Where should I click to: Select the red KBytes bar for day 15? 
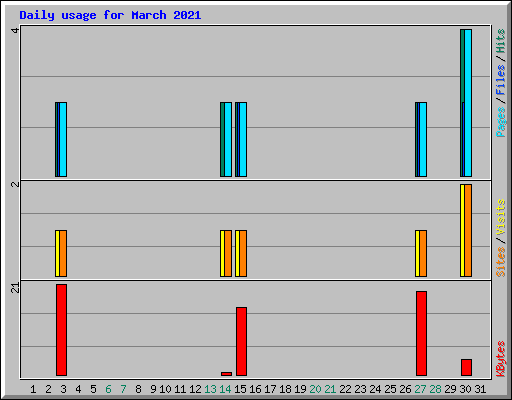click(241, 341)
